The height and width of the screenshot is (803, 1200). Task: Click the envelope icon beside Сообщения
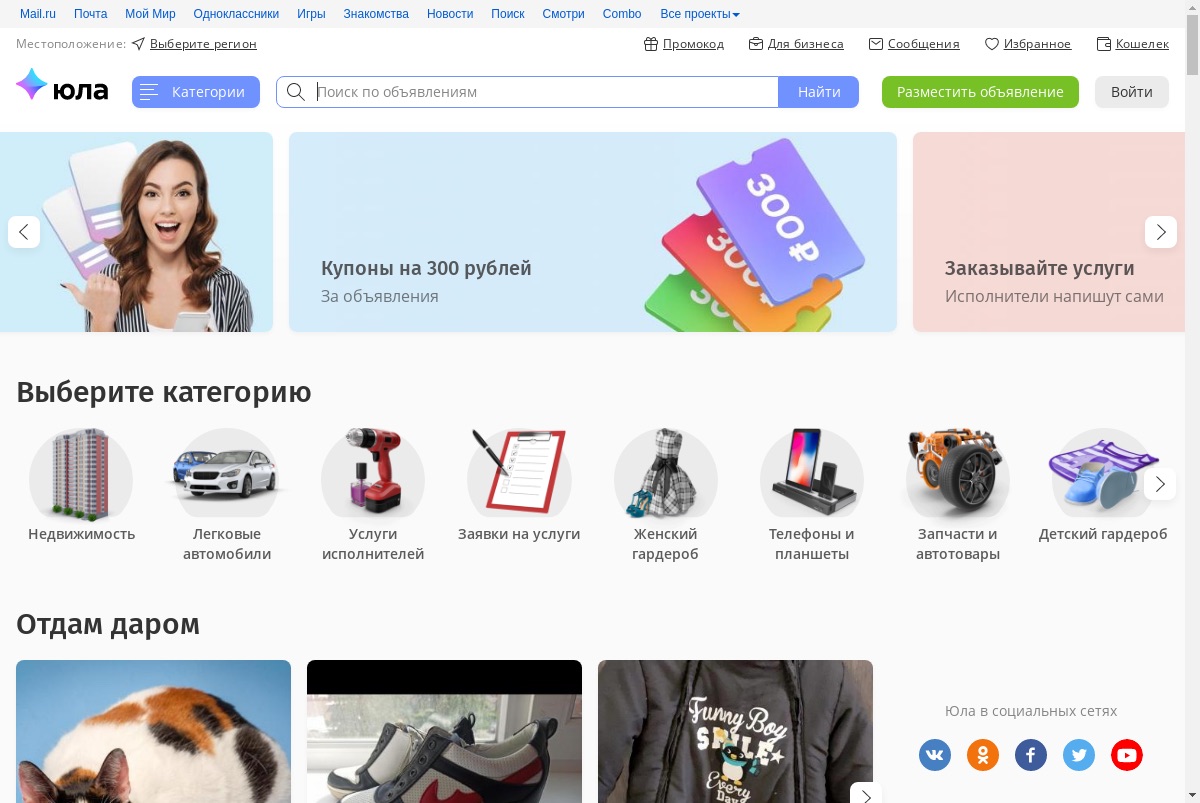(876, 44)
